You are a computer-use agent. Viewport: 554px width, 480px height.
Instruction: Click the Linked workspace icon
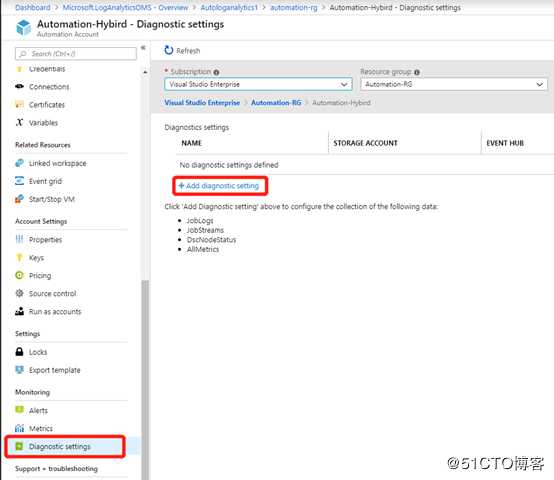19,163
